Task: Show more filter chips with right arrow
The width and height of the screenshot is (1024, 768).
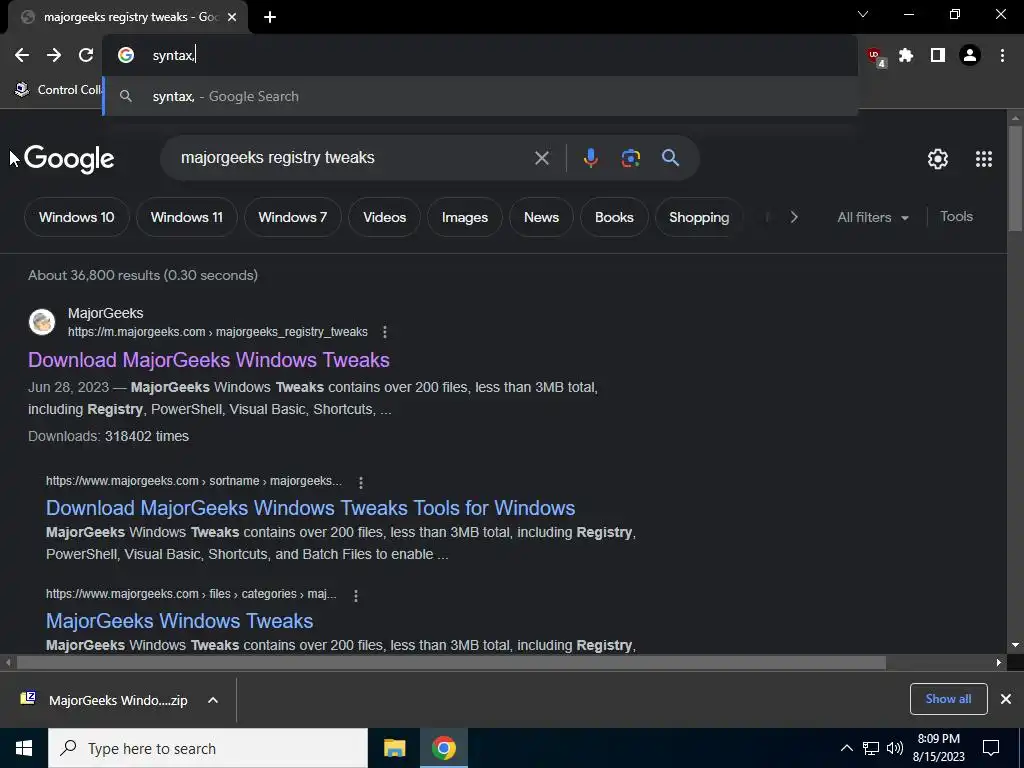Action: point(793,217)
